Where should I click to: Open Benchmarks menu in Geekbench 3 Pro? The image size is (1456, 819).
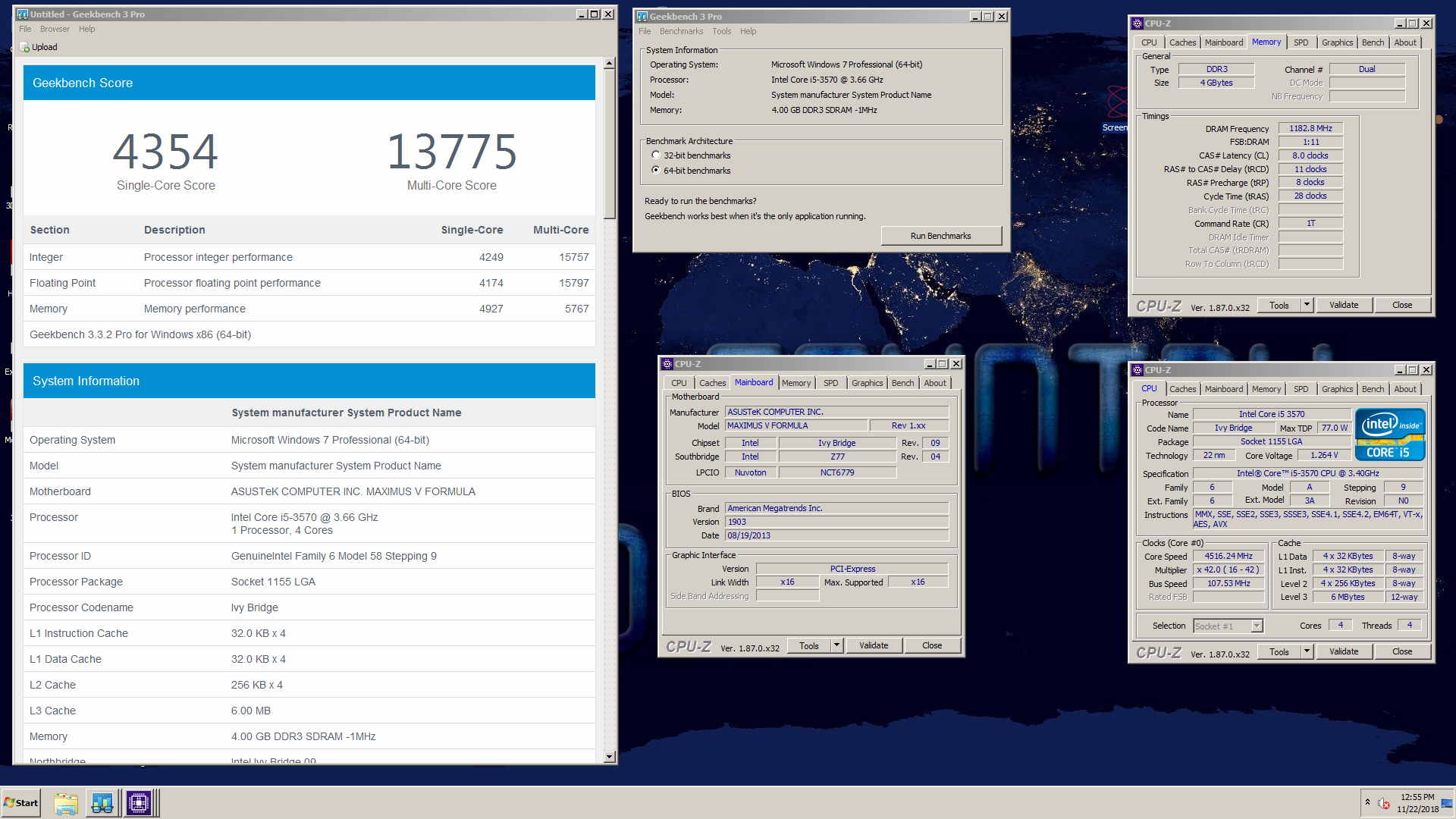681,32
